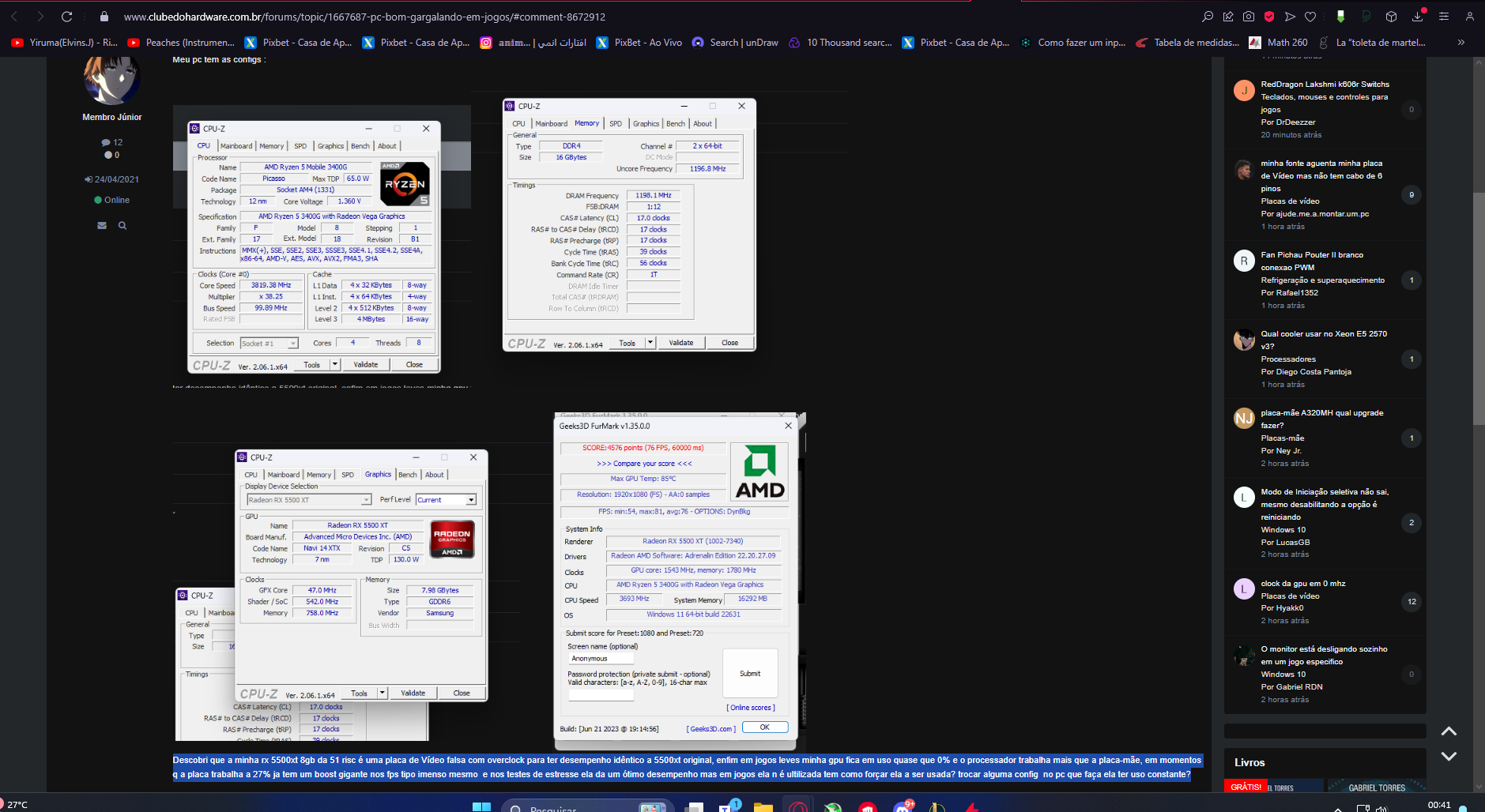The image size is (1485, 812).
Task: Open the topic 'Qual cooler usar no Xeon E5 2570'
Action: pos(1324,340)
